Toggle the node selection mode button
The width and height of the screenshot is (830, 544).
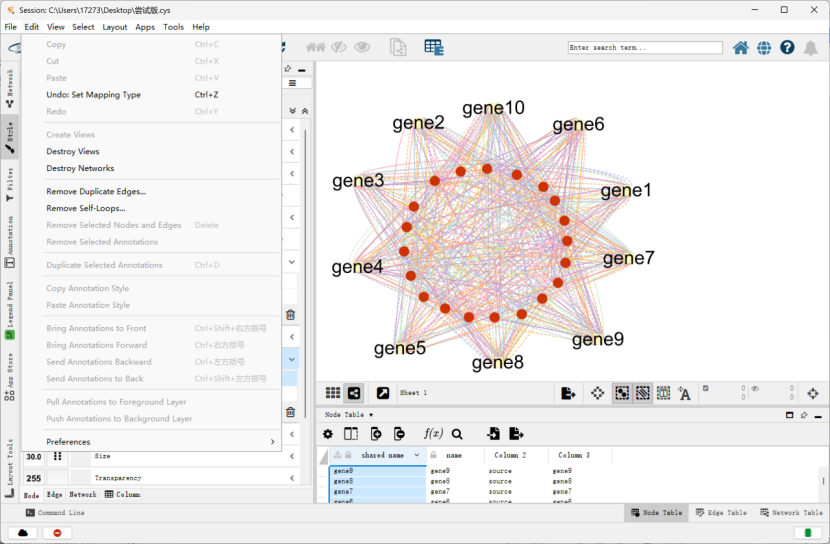pos(622,393)
